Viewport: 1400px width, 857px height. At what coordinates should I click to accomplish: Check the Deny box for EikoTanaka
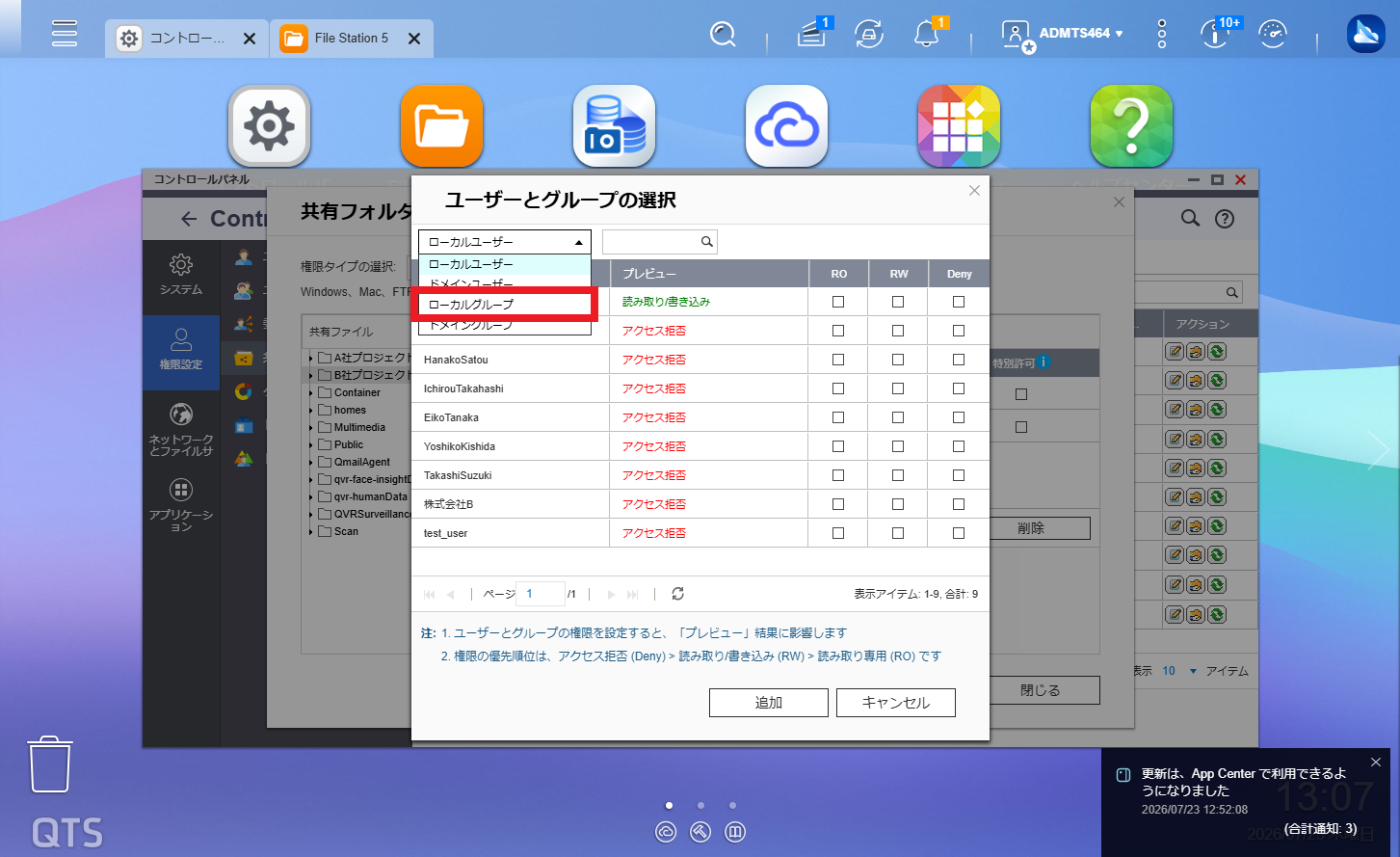coord(959,417)
